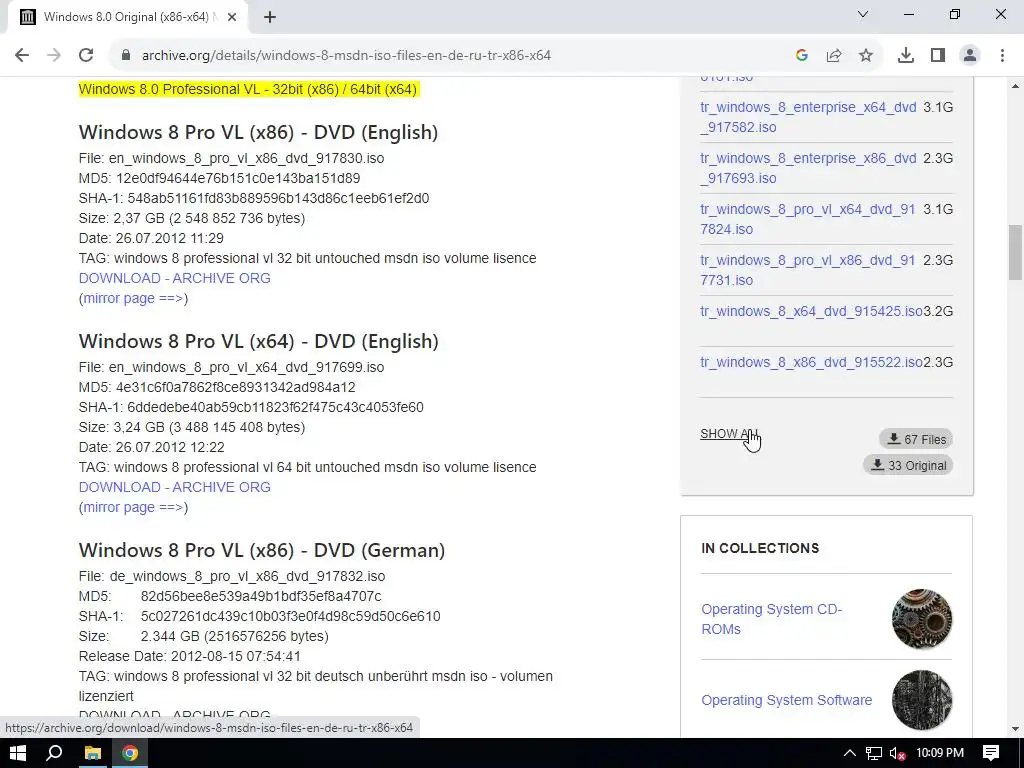1024x768 pixels.
Task: Open tr_windows_8_pro_vl_x86_dvd_917731.iso file
Action: (808, 270)
